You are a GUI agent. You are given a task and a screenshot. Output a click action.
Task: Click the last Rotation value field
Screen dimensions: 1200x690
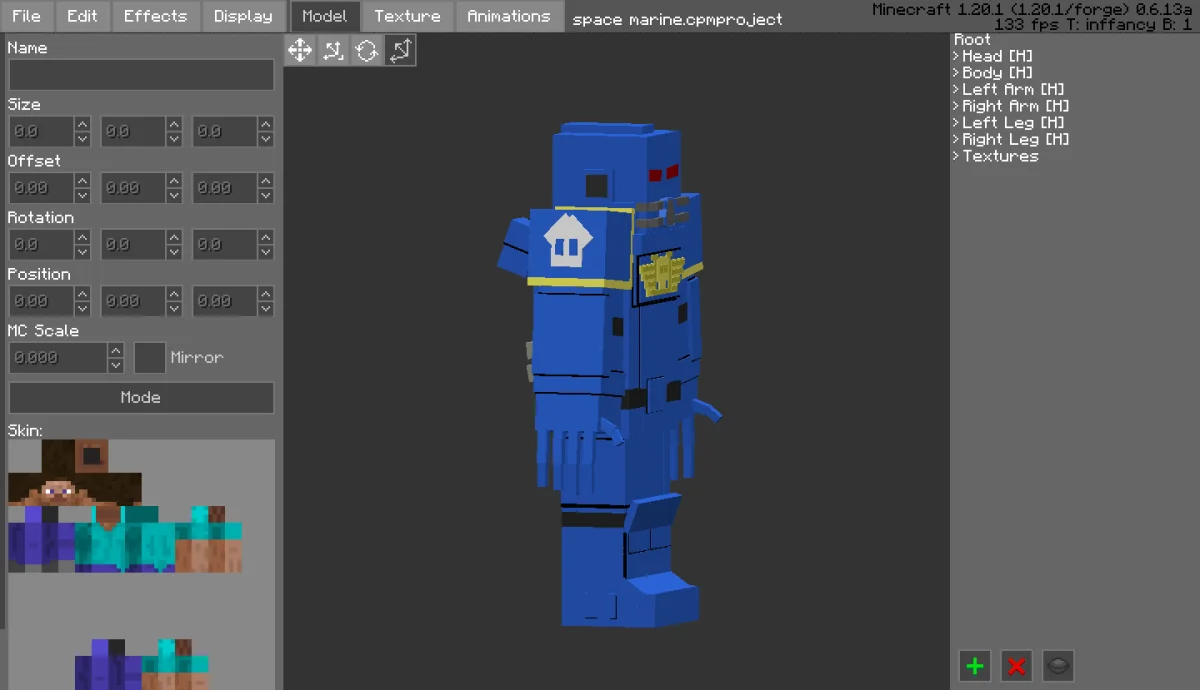[225, 245]
